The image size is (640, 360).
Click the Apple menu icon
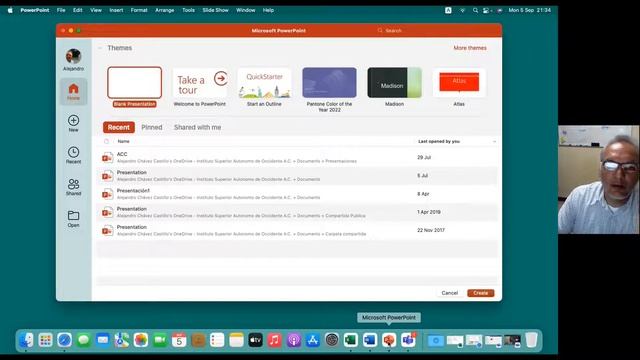click(x=10, y=10)
